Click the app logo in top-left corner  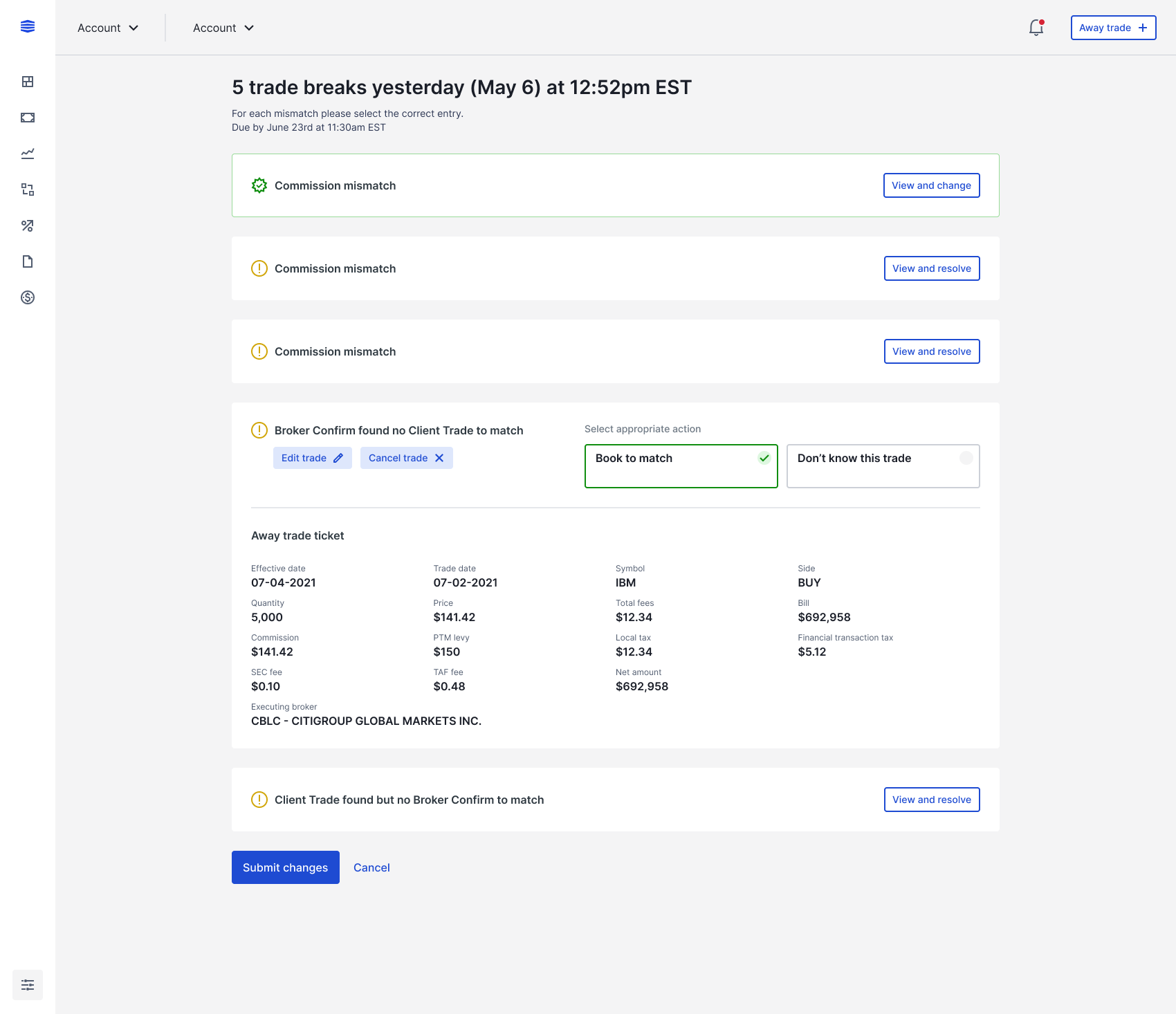point(28,28)
